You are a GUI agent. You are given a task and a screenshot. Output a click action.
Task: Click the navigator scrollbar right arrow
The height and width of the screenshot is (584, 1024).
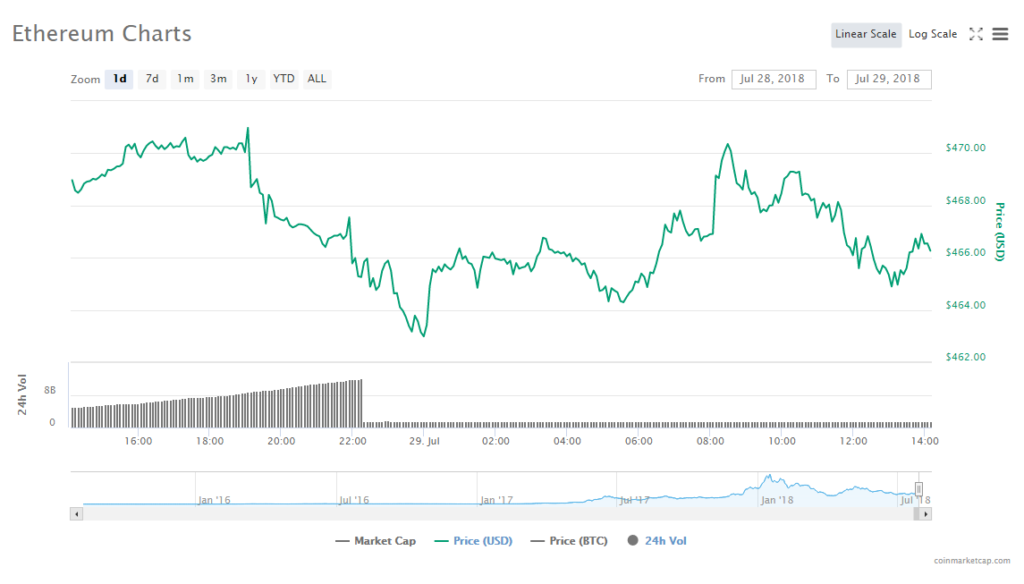(x=926, y=514)
